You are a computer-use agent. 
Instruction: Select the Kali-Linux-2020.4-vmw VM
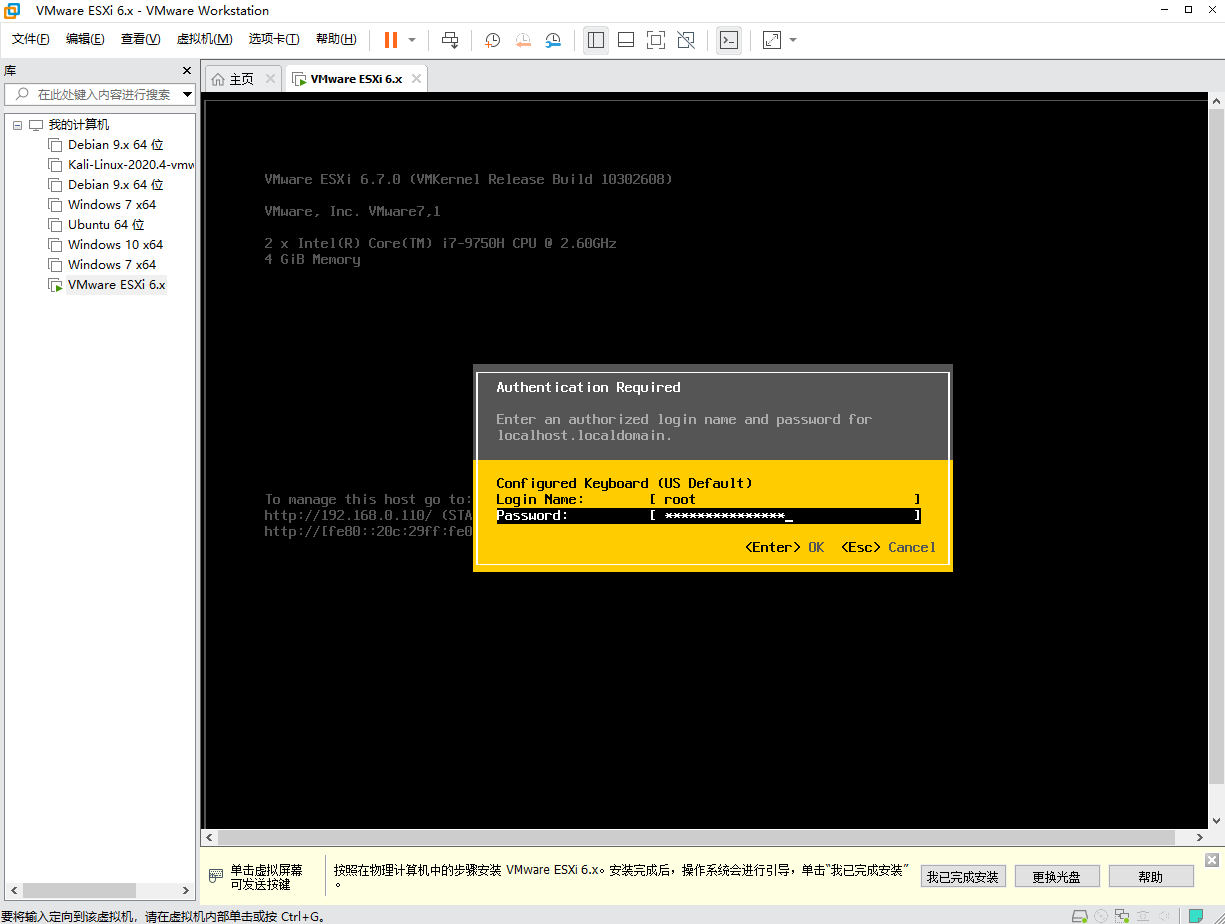coord(121,165)
